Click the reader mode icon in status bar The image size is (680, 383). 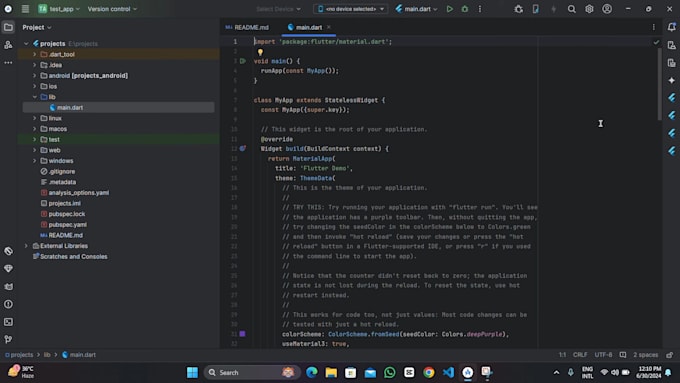click(x=623, y=355)
